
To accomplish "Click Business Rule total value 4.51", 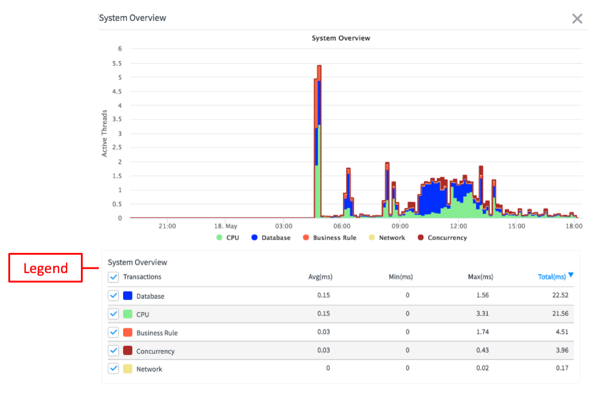I will point(562,332).
